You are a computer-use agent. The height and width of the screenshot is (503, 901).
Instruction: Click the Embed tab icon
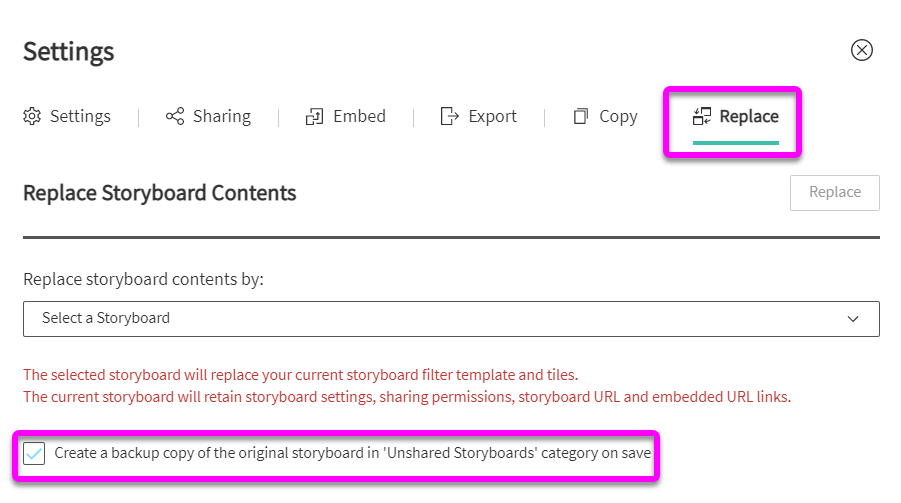(315, 117)
